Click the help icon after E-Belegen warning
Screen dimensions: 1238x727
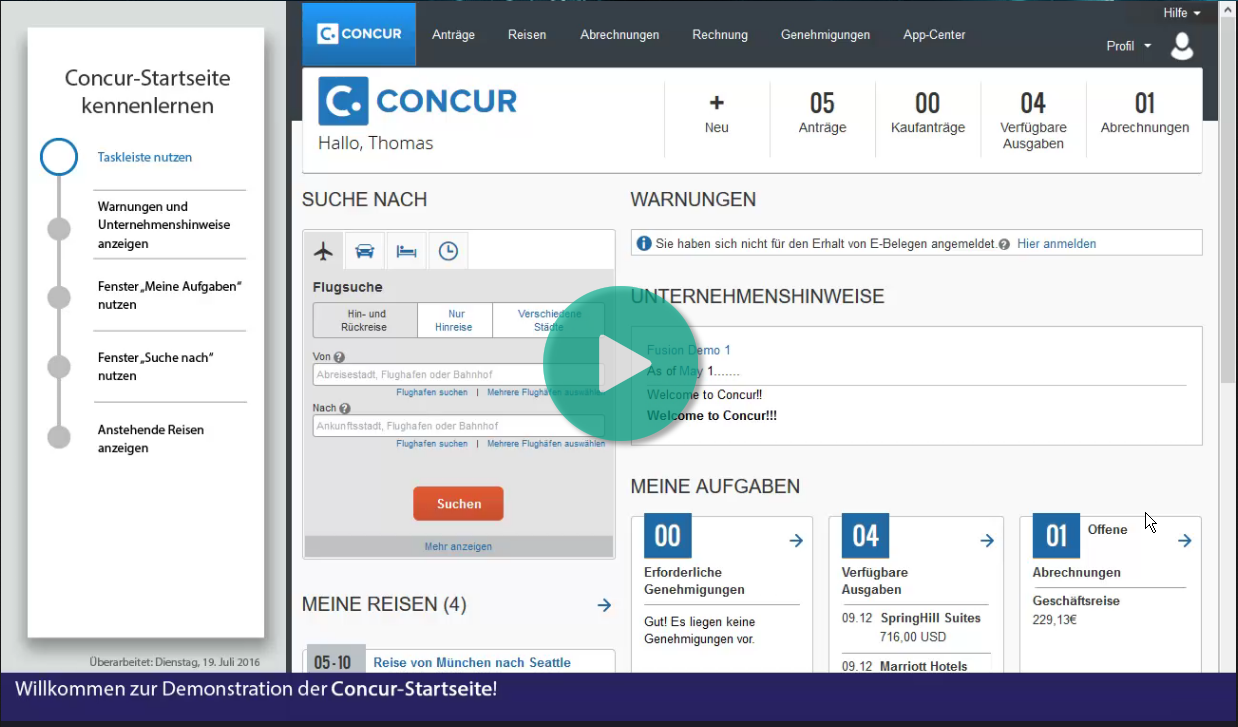tap(1004, 244)
